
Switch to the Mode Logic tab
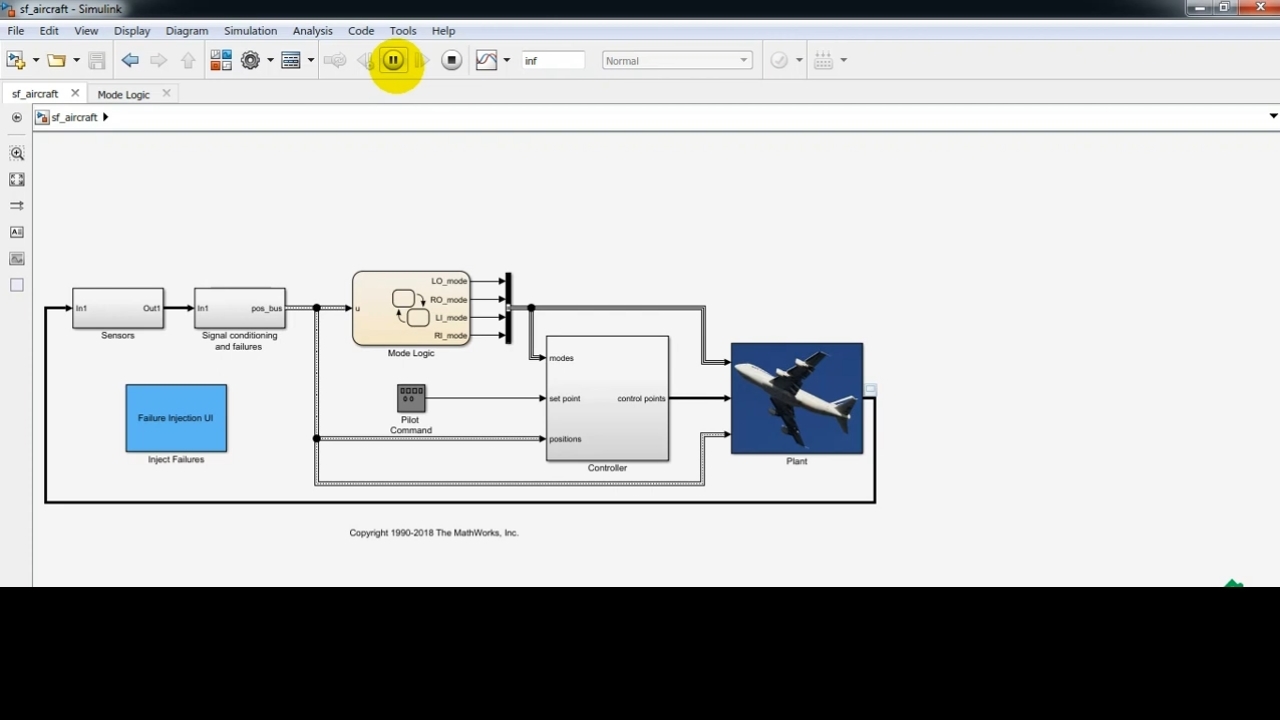coord(123,94)
